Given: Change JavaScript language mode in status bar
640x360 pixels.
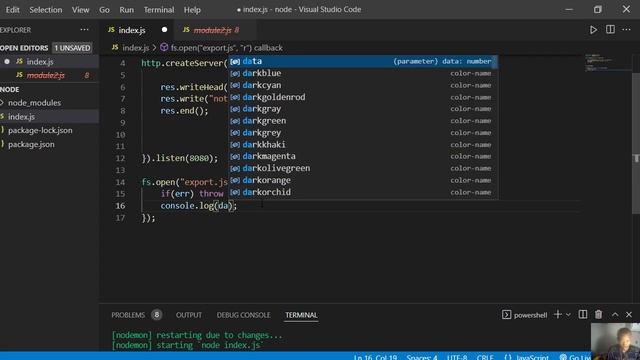Looking at the screenshot, I should [527, 357].
